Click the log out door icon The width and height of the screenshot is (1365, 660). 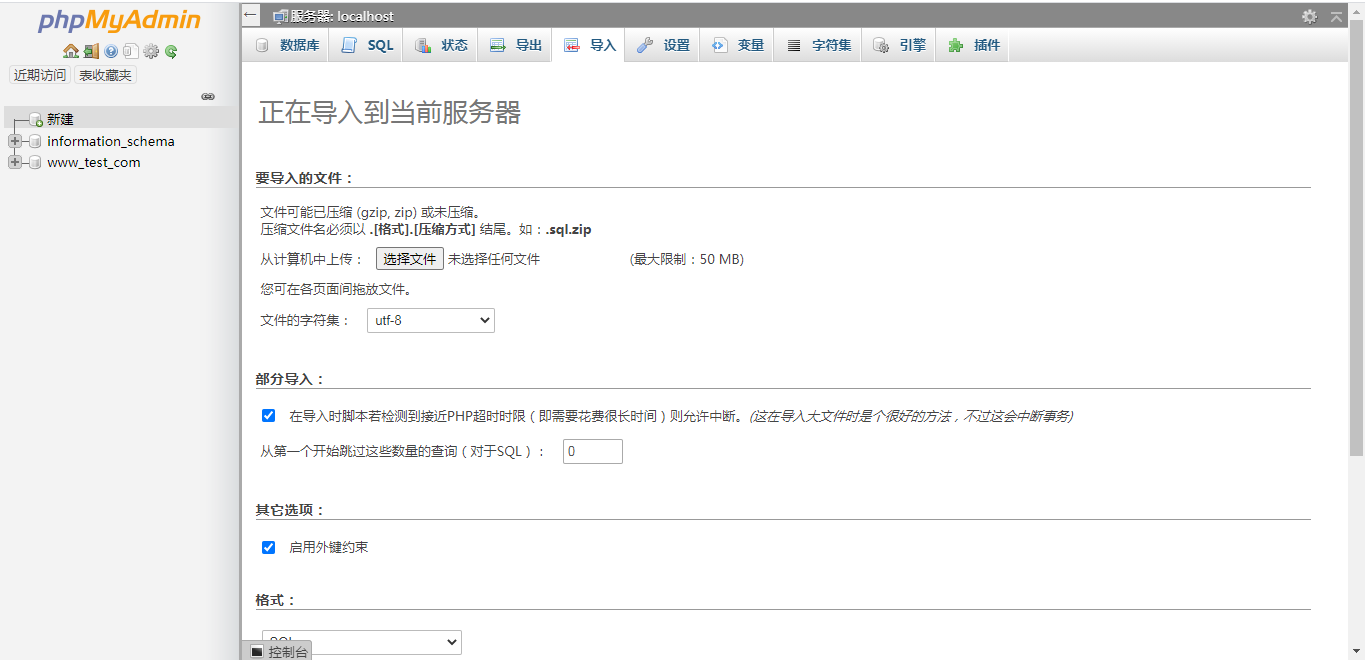91,51
